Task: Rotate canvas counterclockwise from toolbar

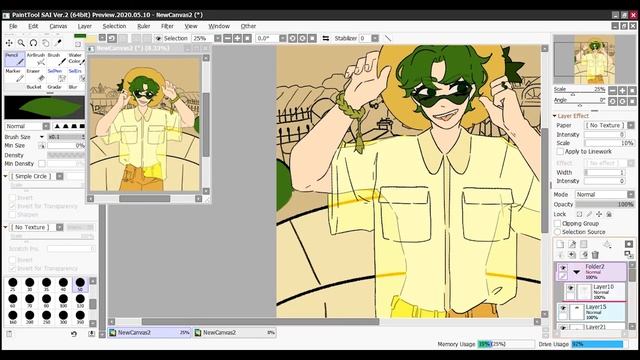Action: [292, 38]
